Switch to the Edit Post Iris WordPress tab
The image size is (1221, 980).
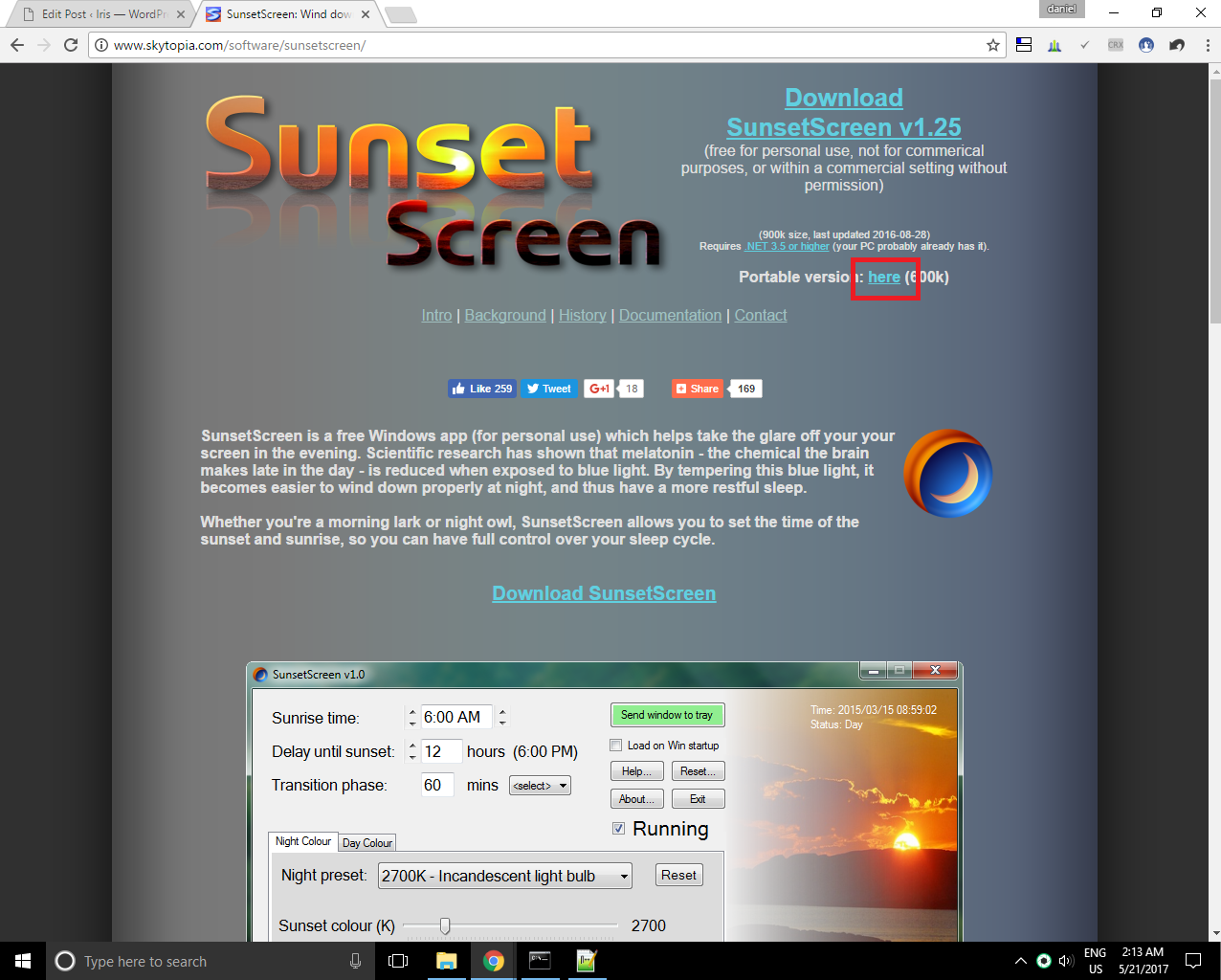103,14
